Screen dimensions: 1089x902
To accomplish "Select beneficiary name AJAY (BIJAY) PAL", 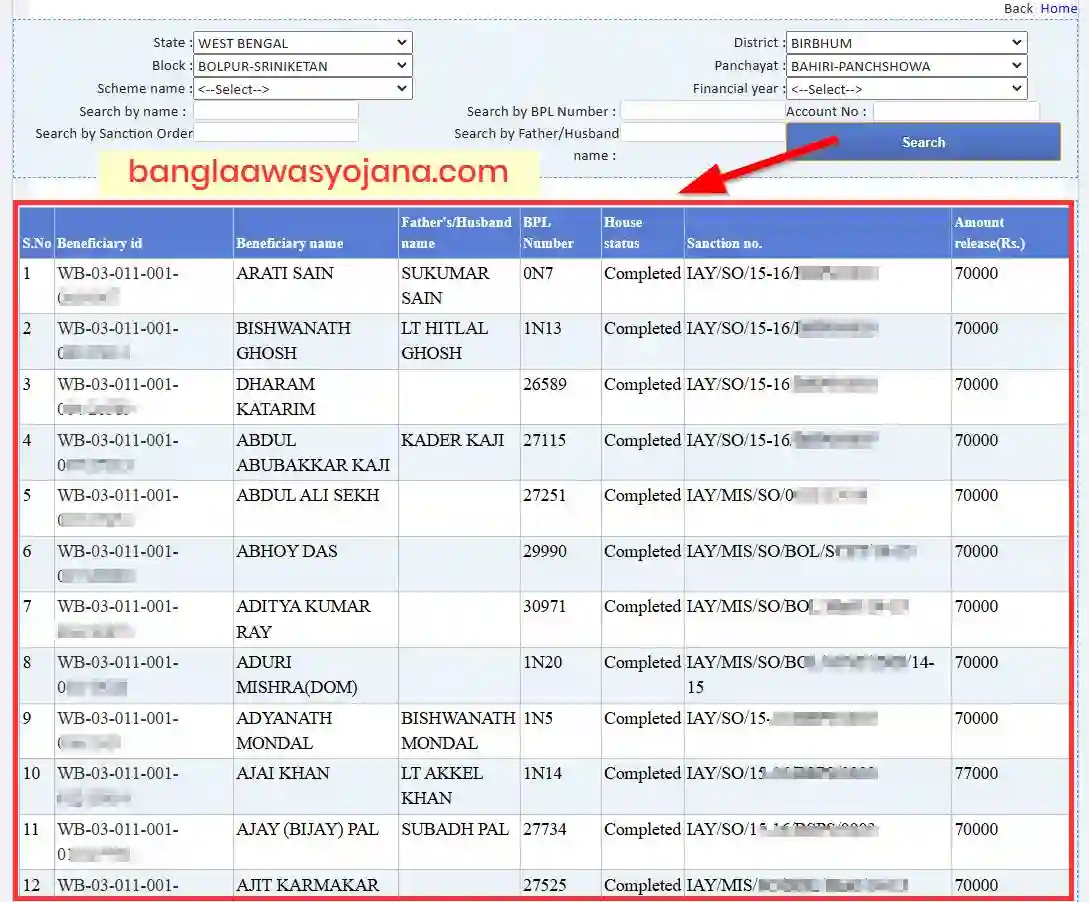I will [x=308, y=829].
